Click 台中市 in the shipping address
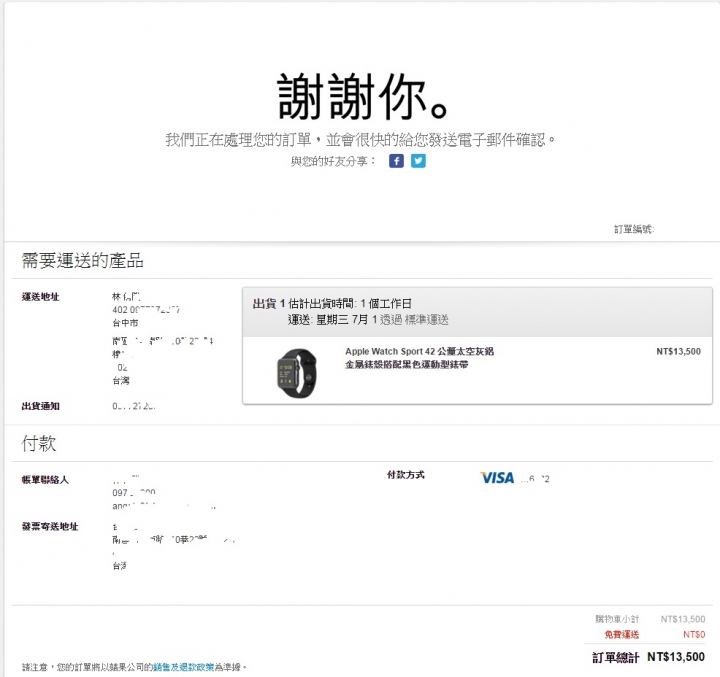The width and height of the screenshot is (720, 677). click(x=125, y=323)
